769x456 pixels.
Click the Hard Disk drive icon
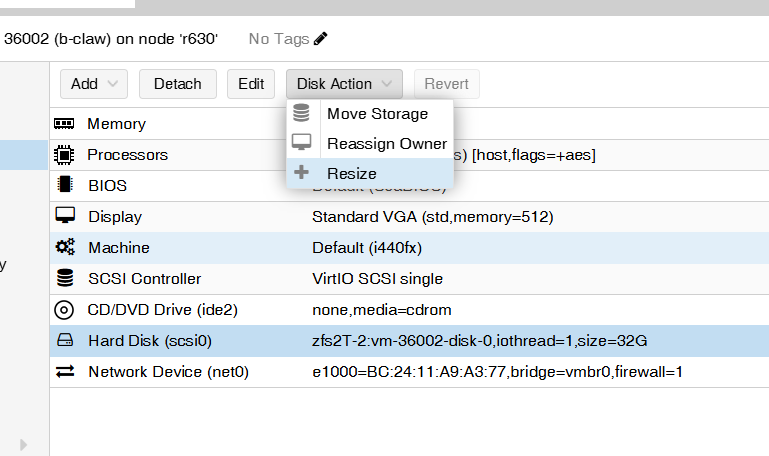click(65, 341)
